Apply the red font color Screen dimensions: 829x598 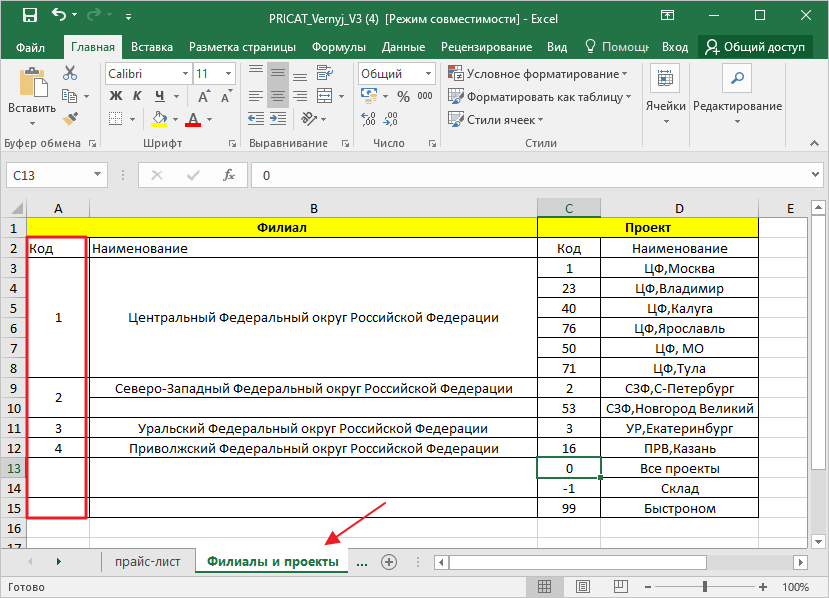click(193, 119)
